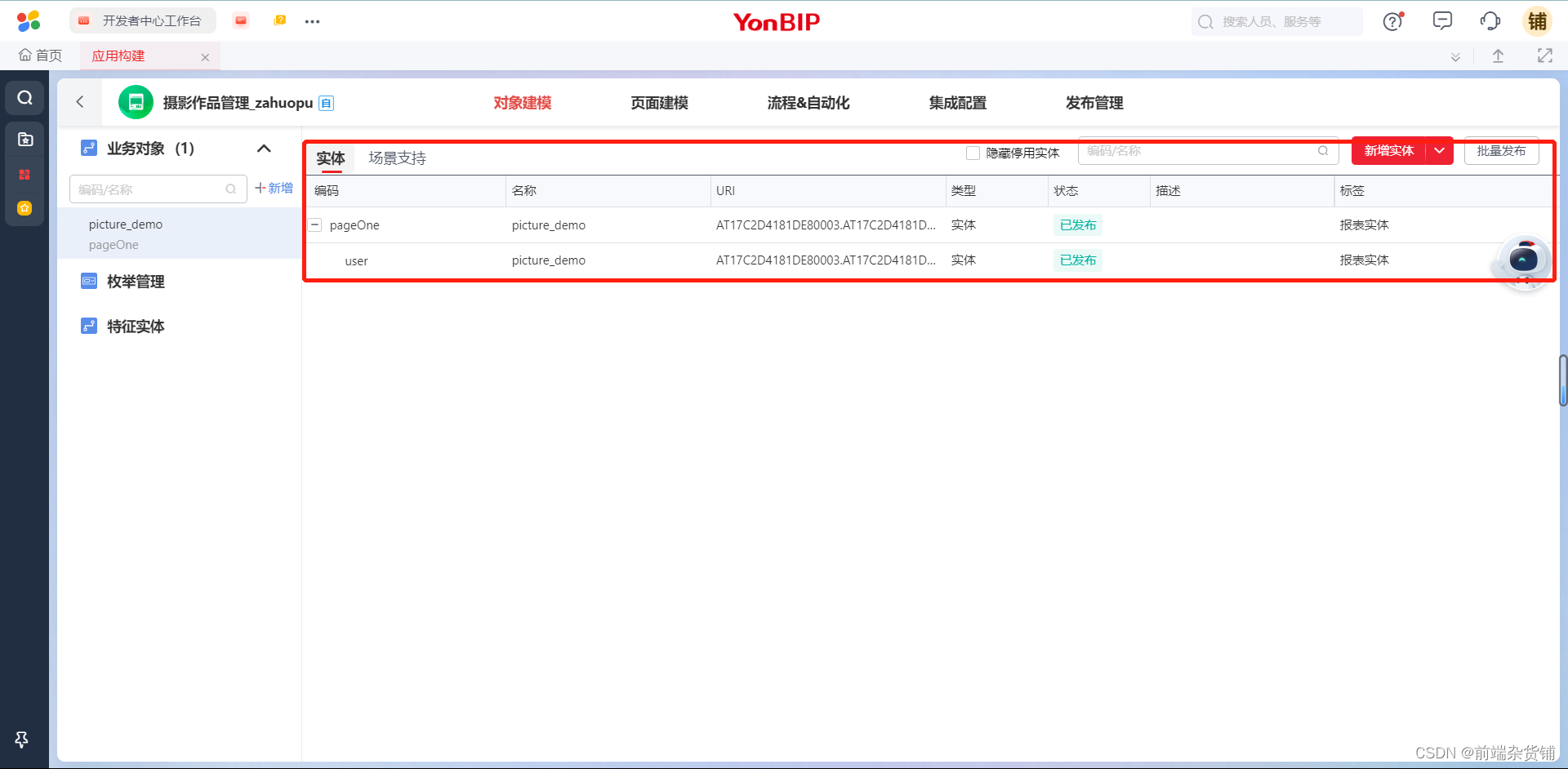Open the yellow question icon in top bar

point(280,20)
